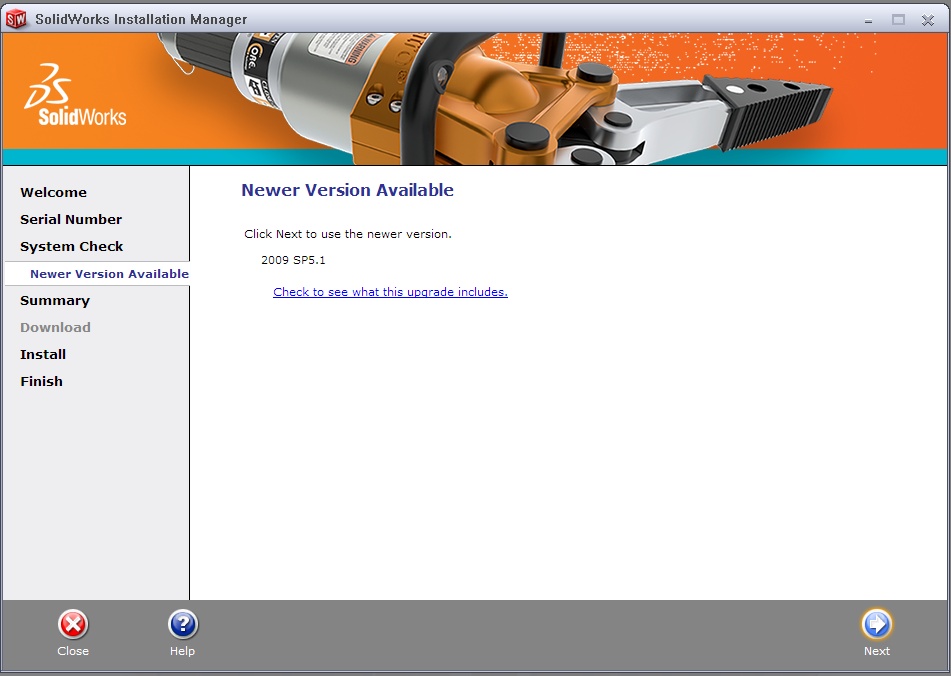Click the red Close icon

73,624
